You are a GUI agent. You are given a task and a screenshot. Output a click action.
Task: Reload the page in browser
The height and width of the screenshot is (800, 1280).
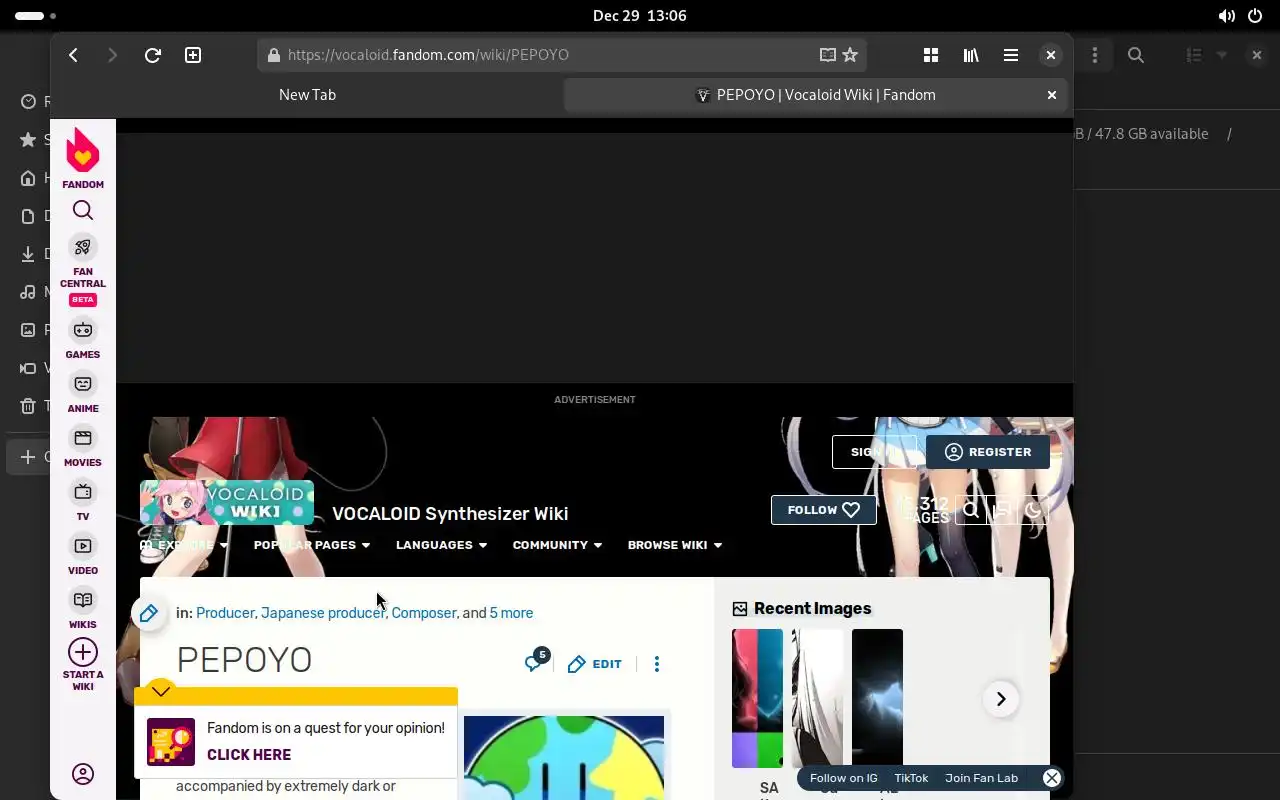tap(153, 55)
